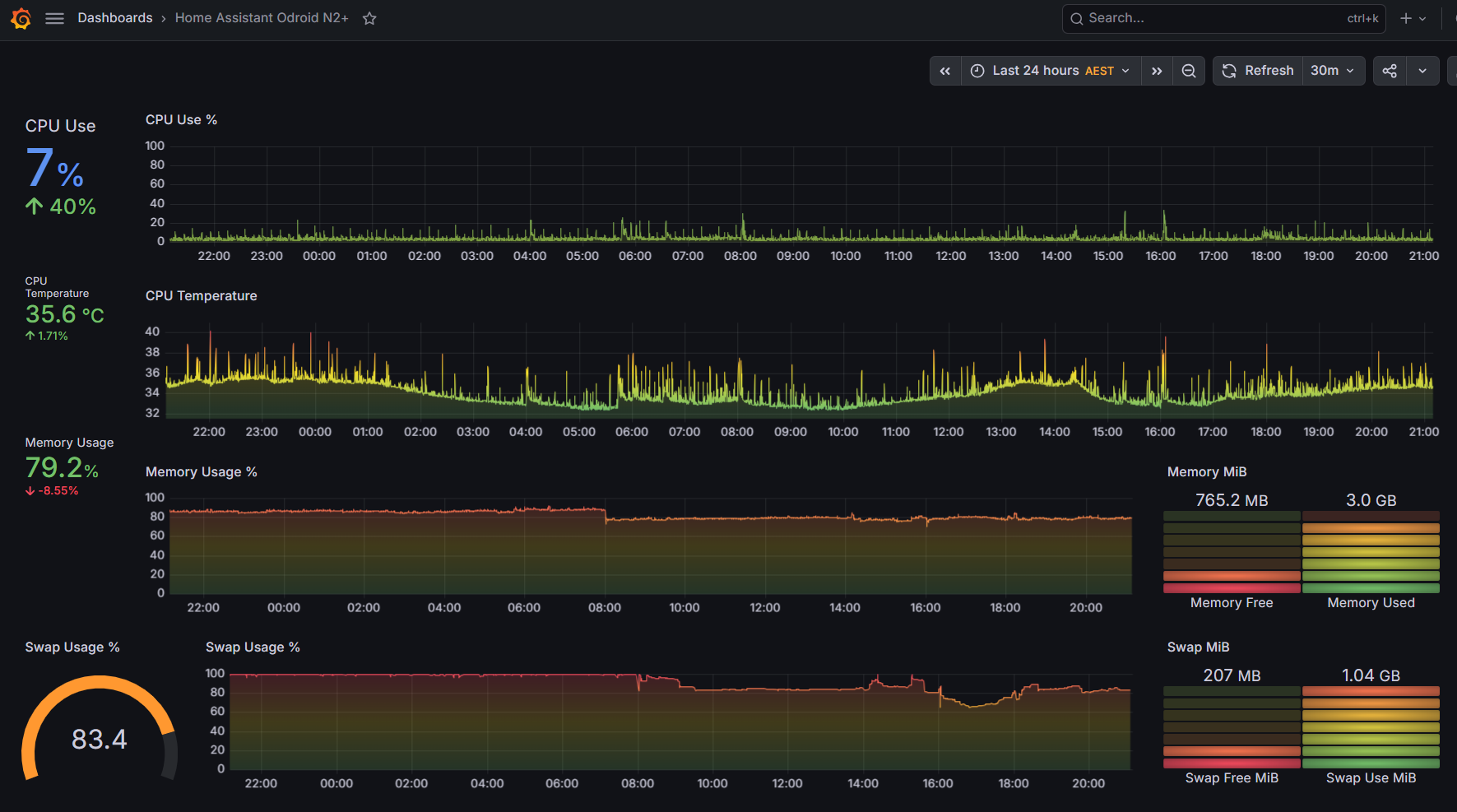Focus the Search input field
Image resolution: width=1457 pixels, height=812 pixels.
[1223, 18]
